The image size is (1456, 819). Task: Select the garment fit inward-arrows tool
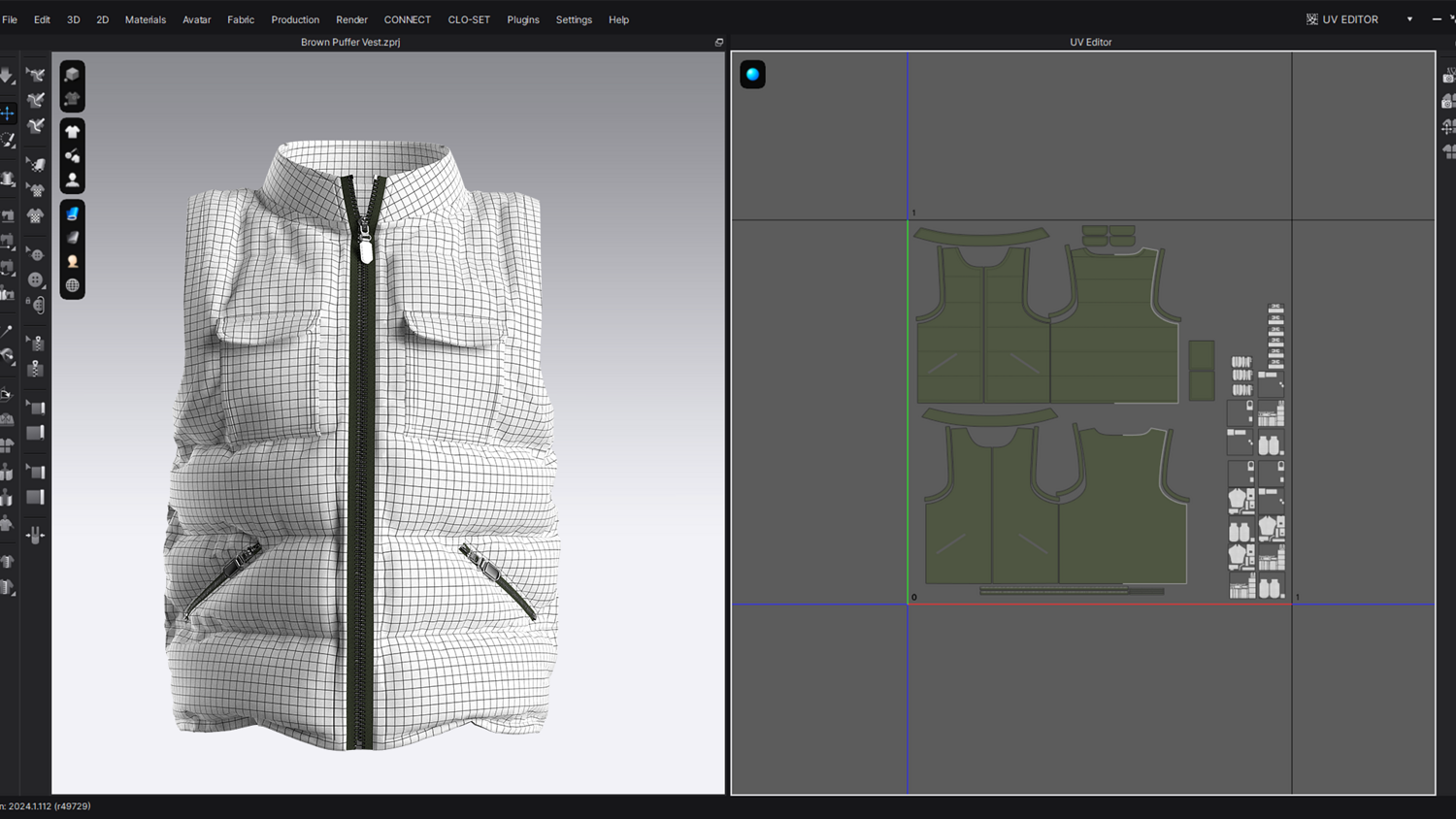[36, 535]
